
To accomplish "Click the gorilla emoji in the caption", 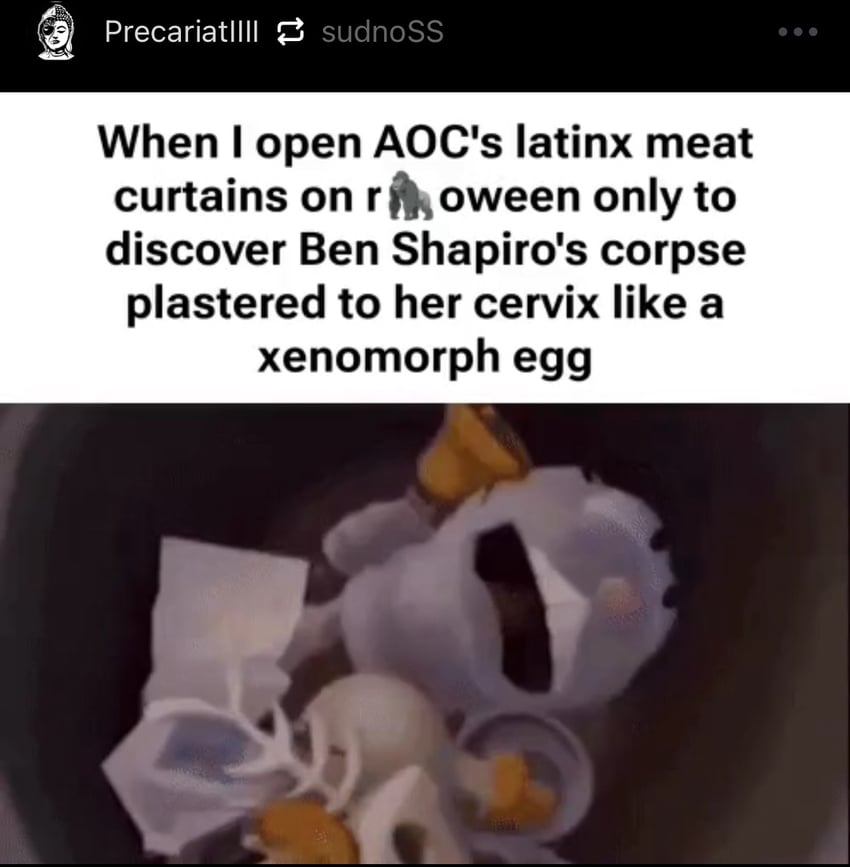I will tap(410, 196).
